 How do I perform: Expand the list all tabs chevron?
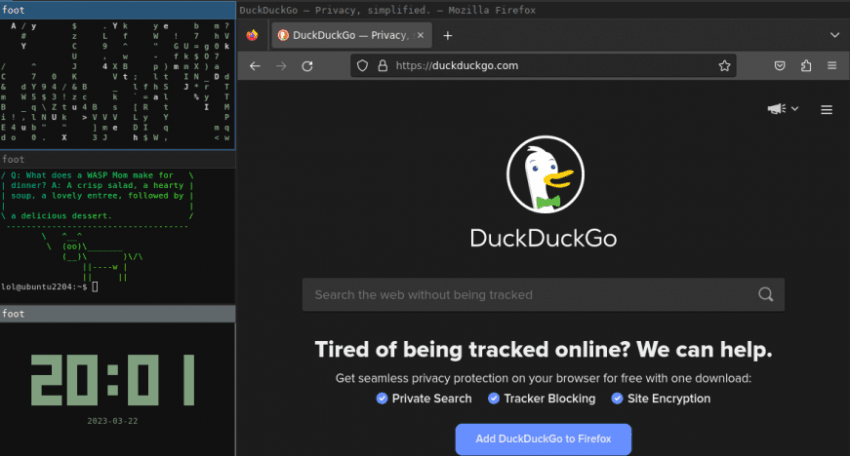point(834,35)
